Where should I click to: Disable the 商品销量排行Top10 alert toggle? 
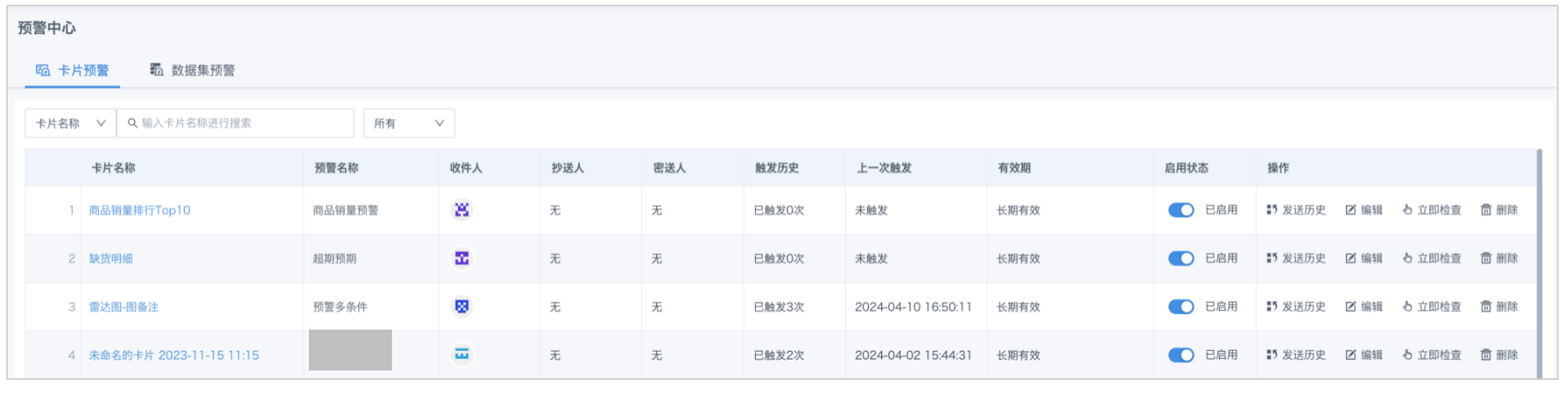1181,210
